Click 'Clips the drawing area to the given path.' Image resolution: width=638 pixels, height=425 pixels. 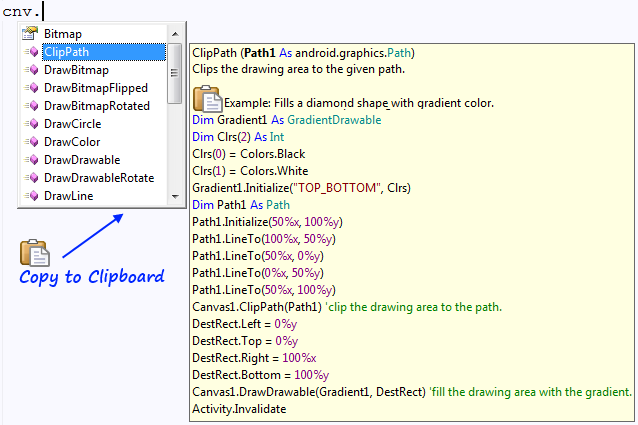(x=298, y=69)
